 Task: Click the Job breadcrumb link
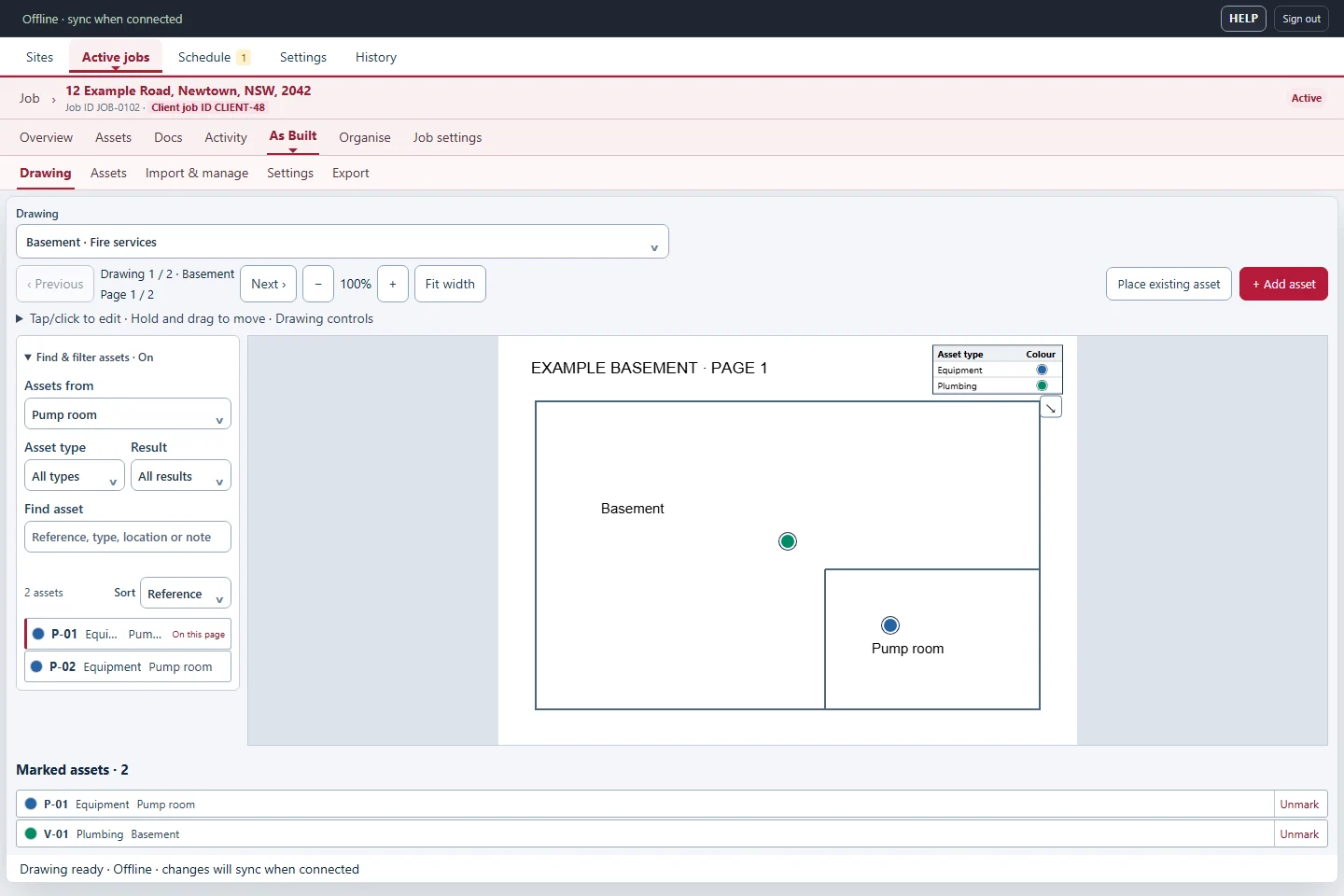click(30, 98)
